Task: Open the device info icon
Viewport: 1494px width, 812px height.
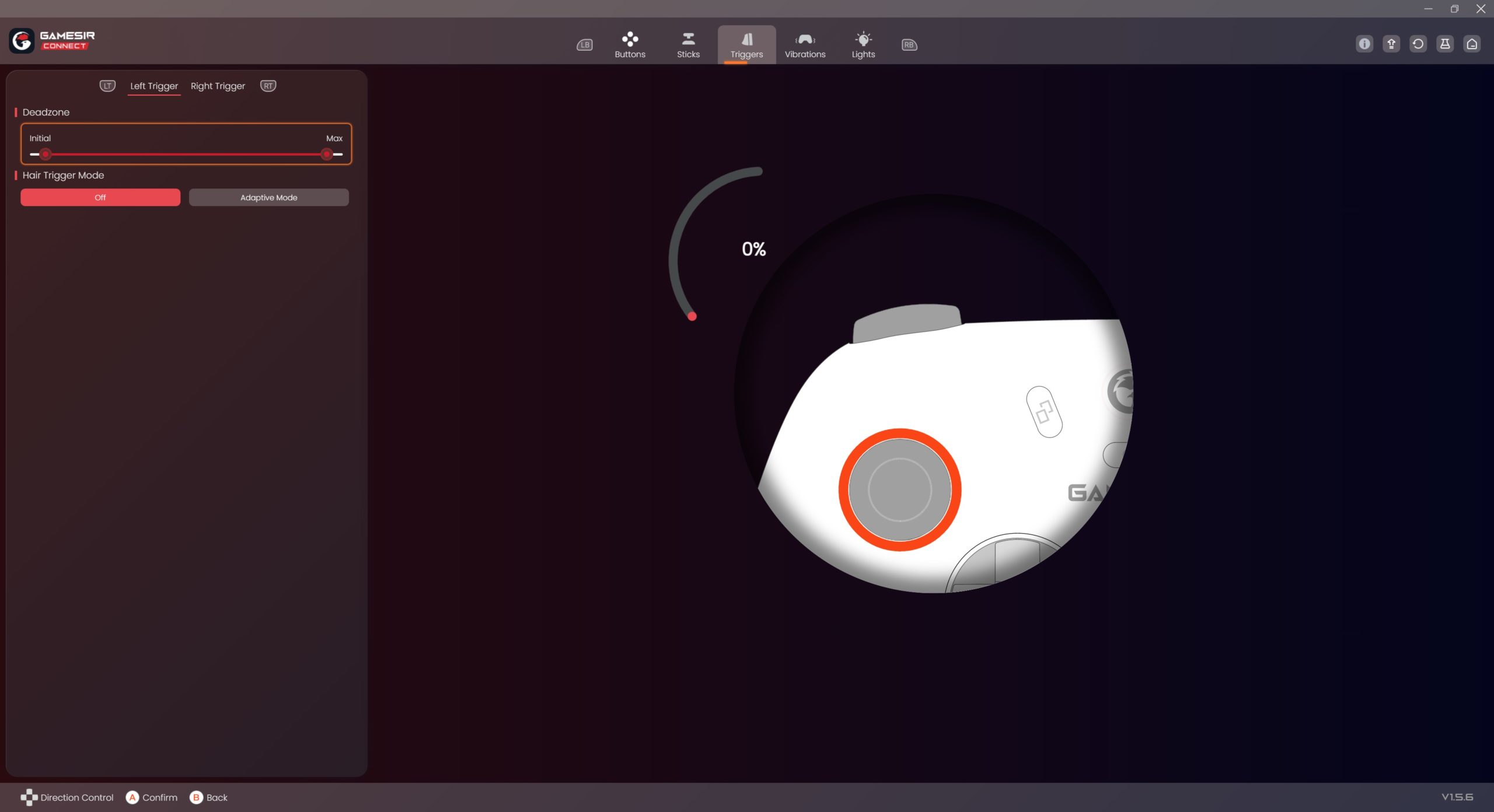Action: click(1364, 44)
